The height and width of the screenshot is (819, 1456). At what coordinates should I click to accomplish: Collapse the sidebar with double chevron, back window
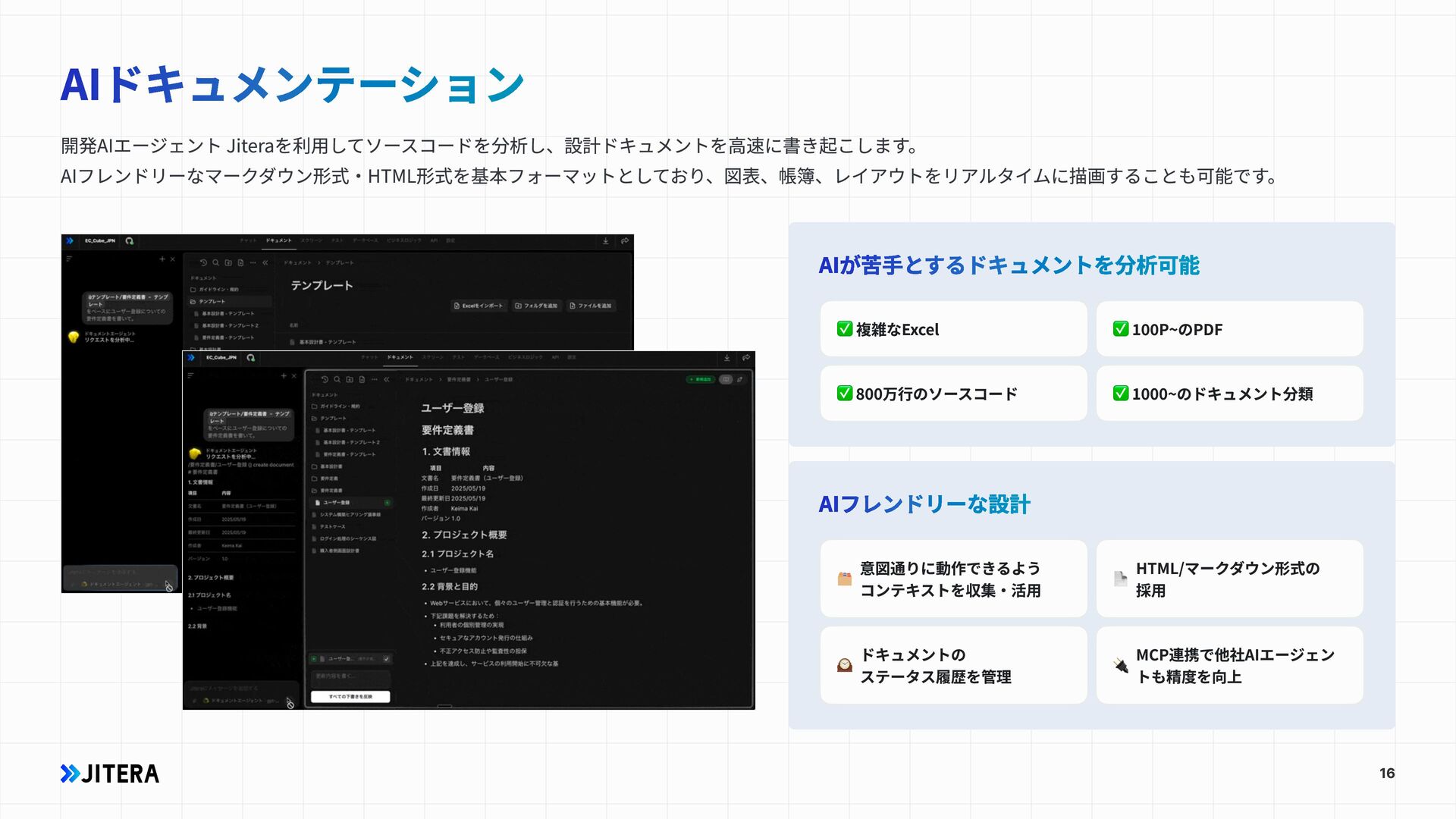(265, 262)
